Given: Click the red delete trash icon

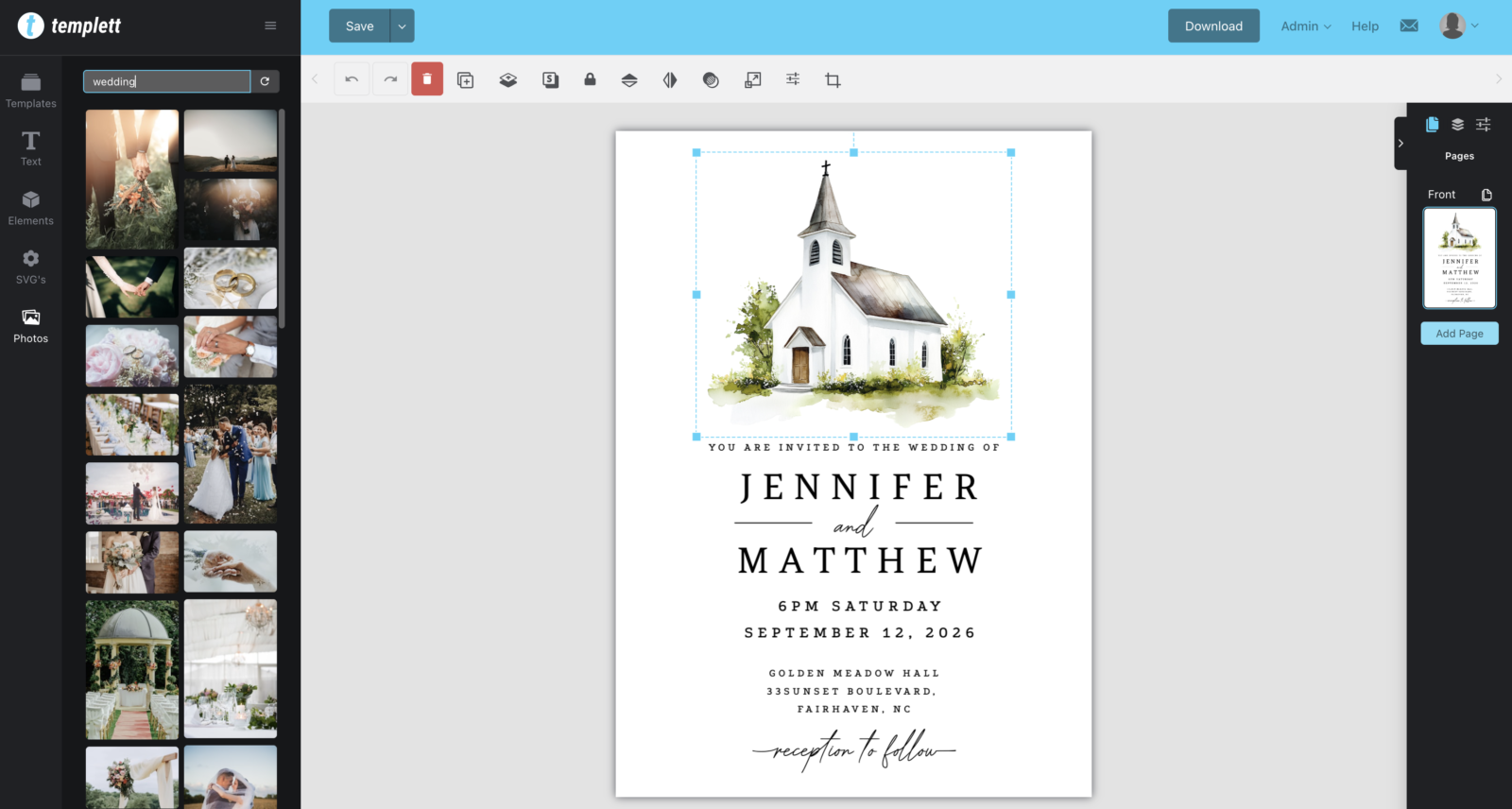Looking at the screenshot, I should [427, 80].
